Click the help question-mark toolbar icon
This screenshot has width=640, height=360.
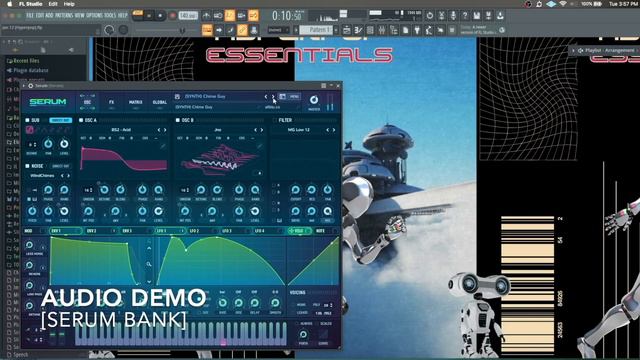point(465,16)
